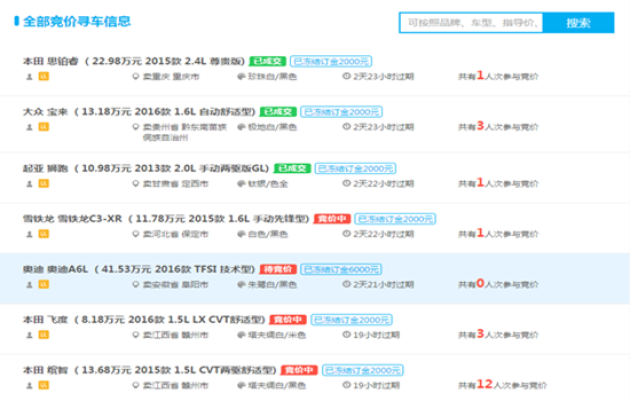The image size is (630, 401).
Task: Click the 已冻结订金6000元 tag on 奥迪A6L
Action: (341, 269)
